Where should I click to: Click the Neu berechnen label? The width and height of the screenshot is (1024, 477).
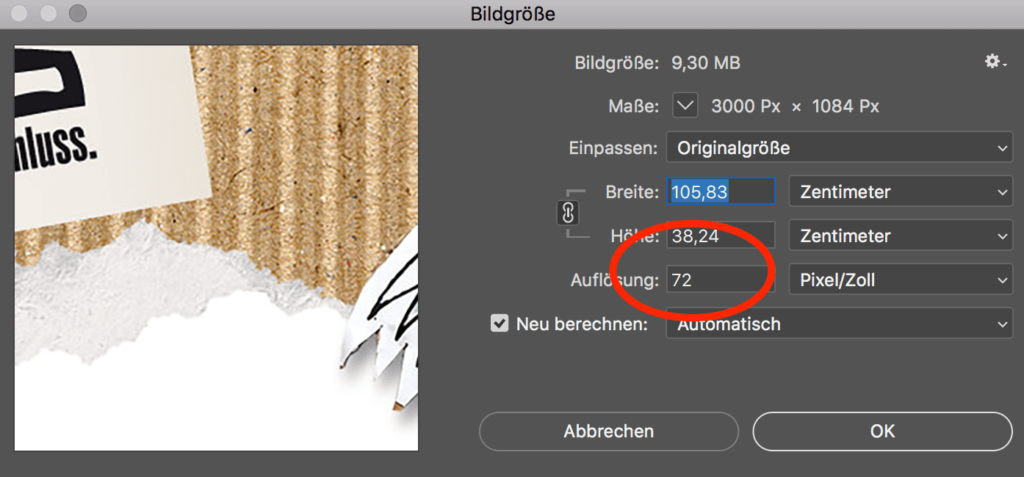(581, 324)
